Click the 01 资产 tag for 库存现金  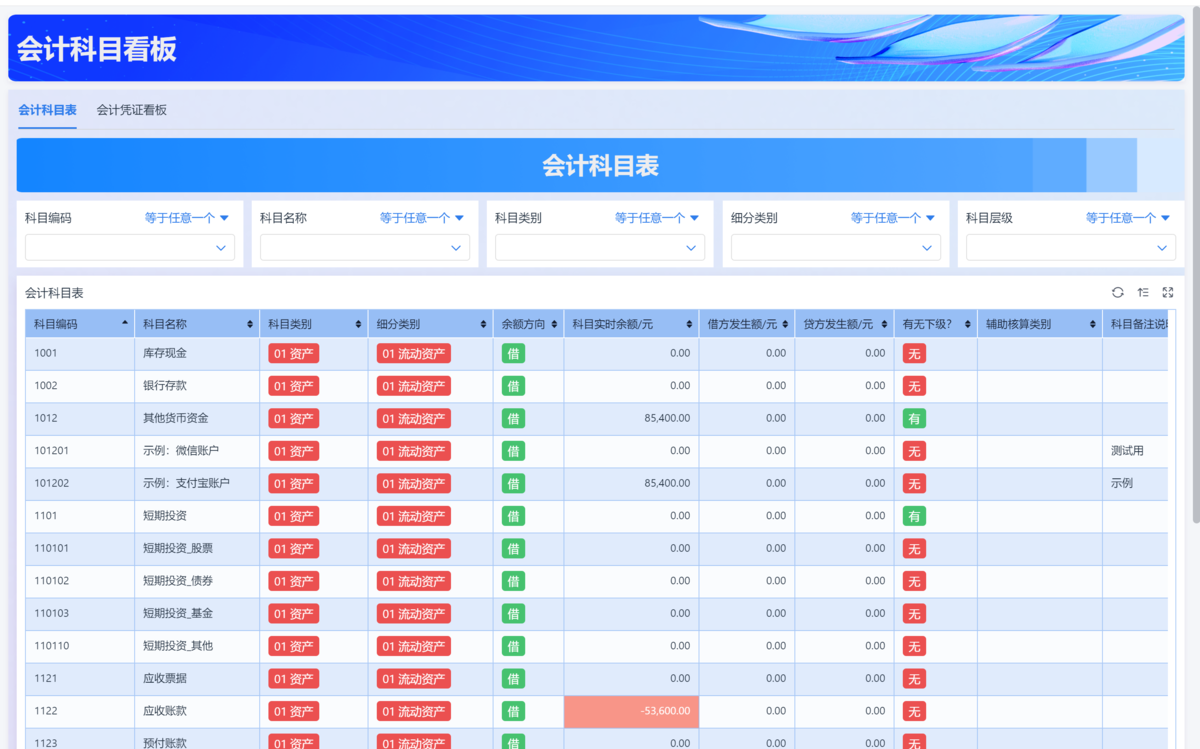point(293,353)
